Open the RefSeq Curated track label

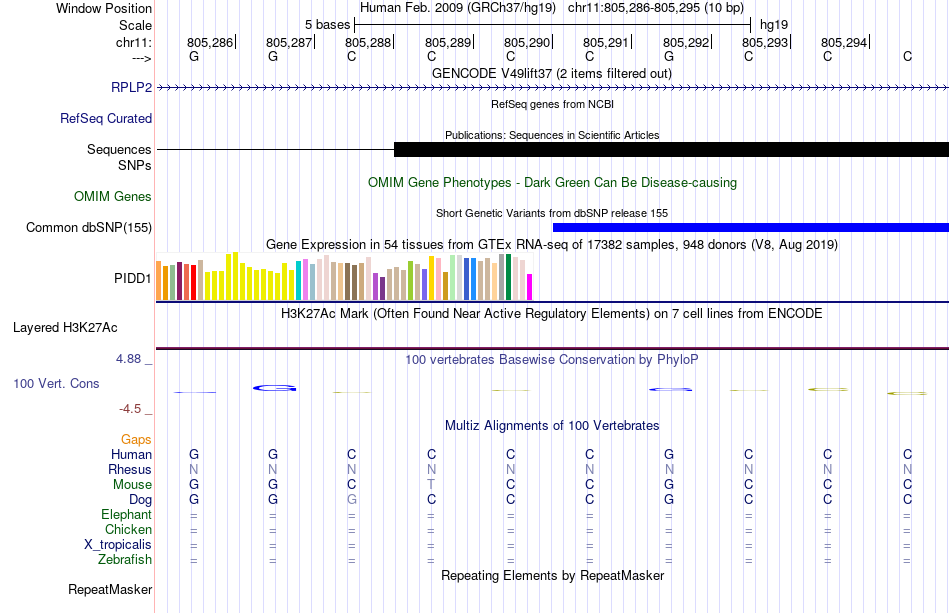[x=105, y=118]
